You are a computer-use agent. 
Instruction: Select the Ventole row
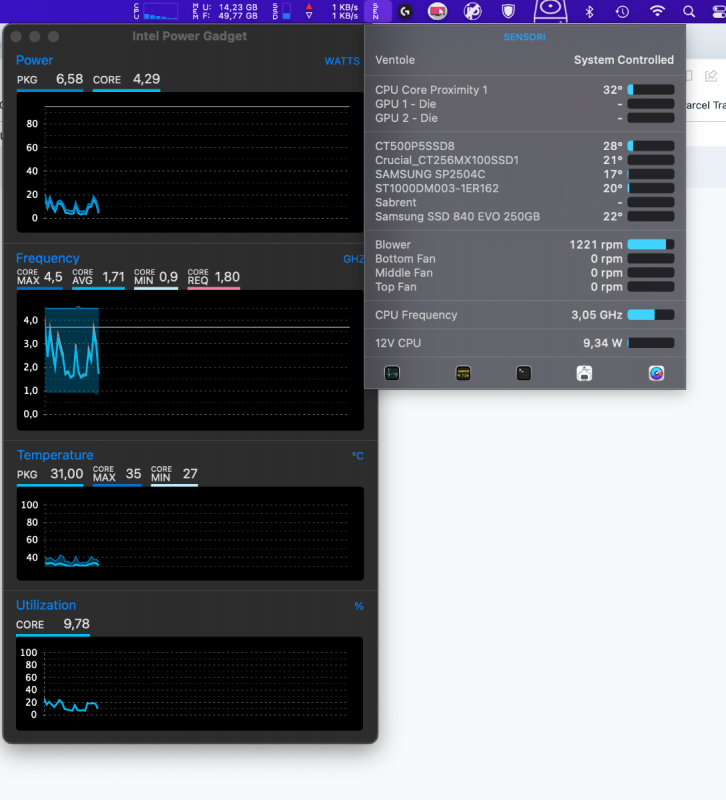click(524, 60)
